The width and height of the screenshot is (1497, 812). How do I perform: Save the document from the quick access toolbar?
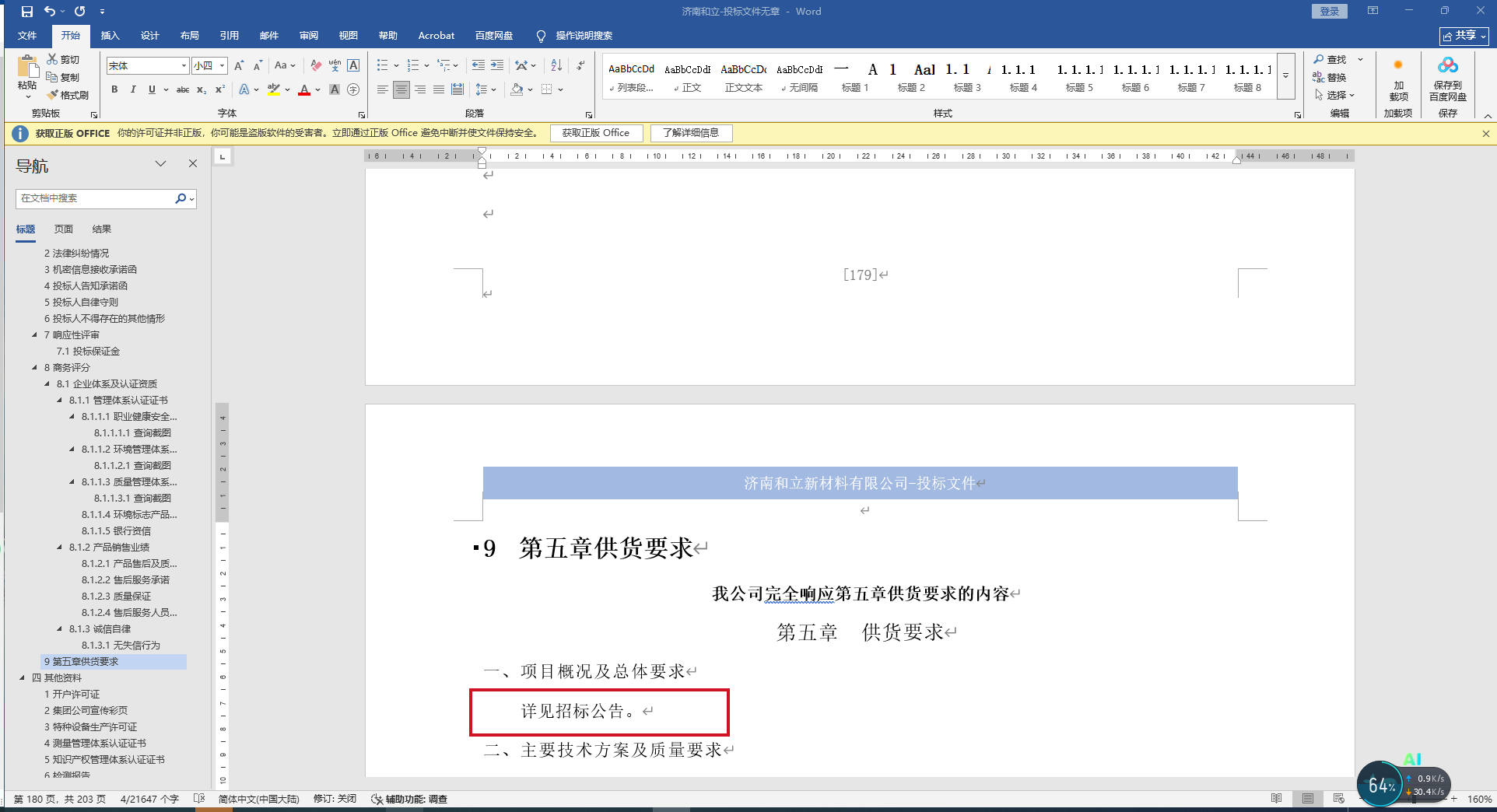point(27,12)
